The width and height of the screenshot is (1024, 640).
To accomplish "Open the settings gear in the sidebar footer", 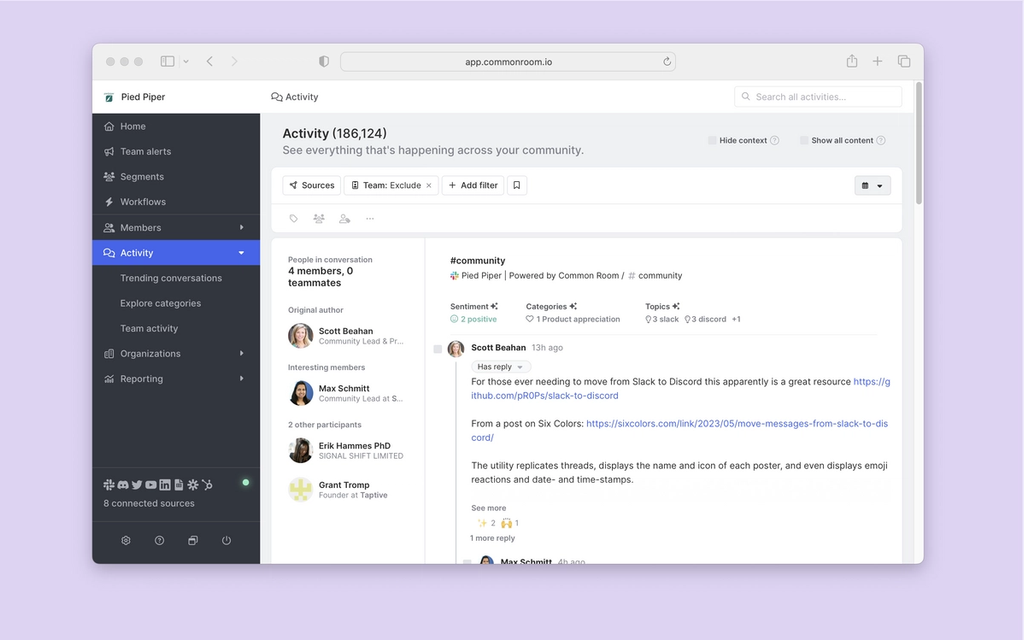I will [x=125, y=540].
